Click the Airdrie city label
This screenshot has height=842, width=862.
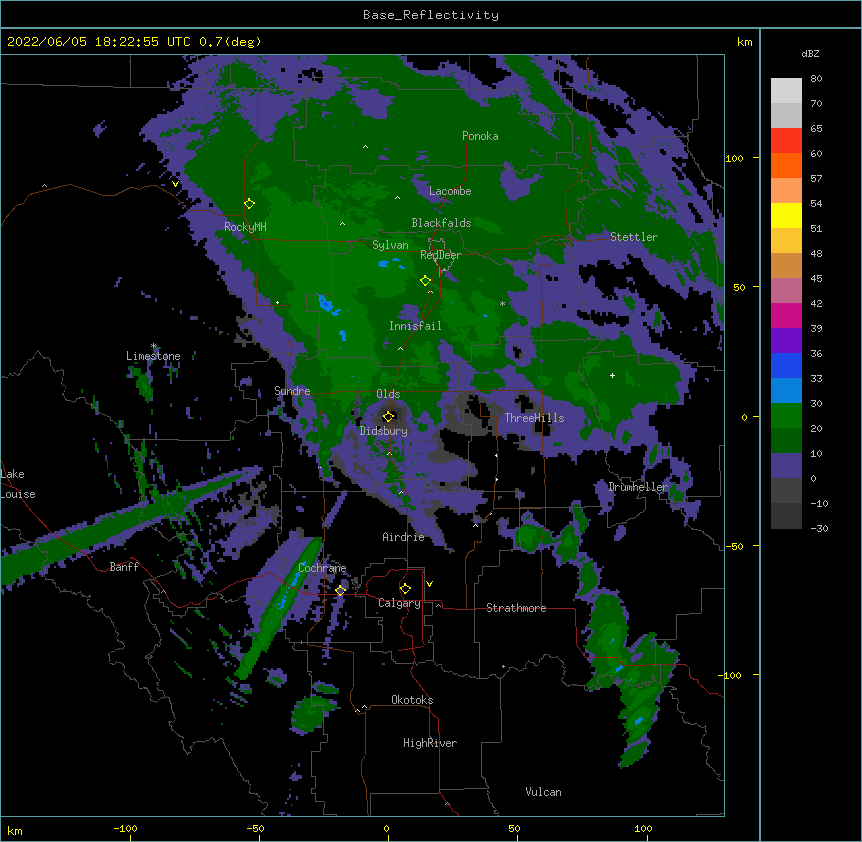point(403,537)
